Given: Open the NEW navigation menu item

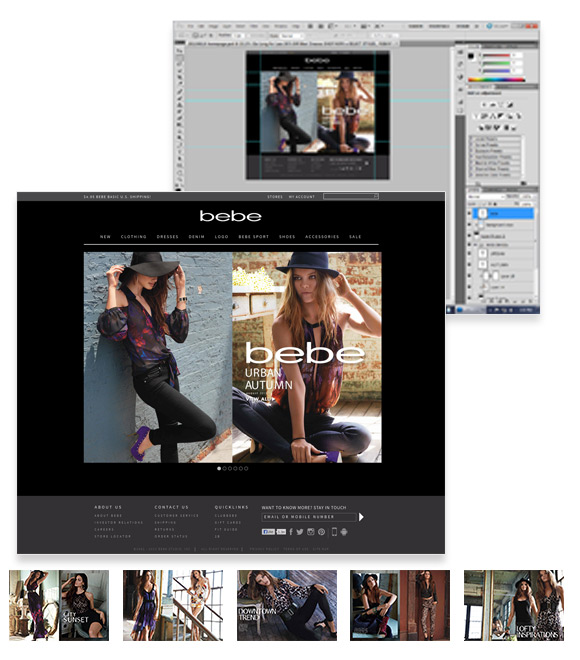Looking at the screenshot, I should point(105,237).
